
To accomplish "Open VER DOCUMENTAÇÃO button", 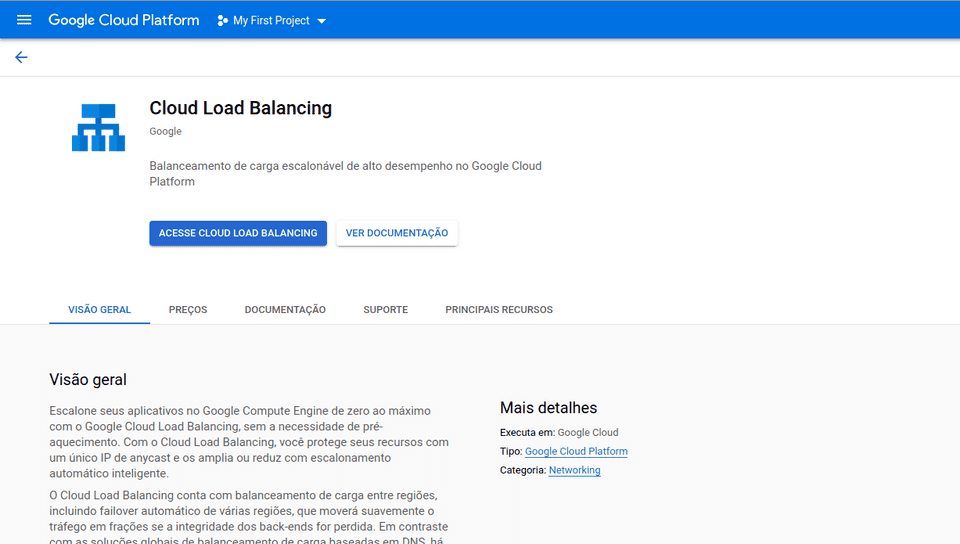I will point(397,233).
